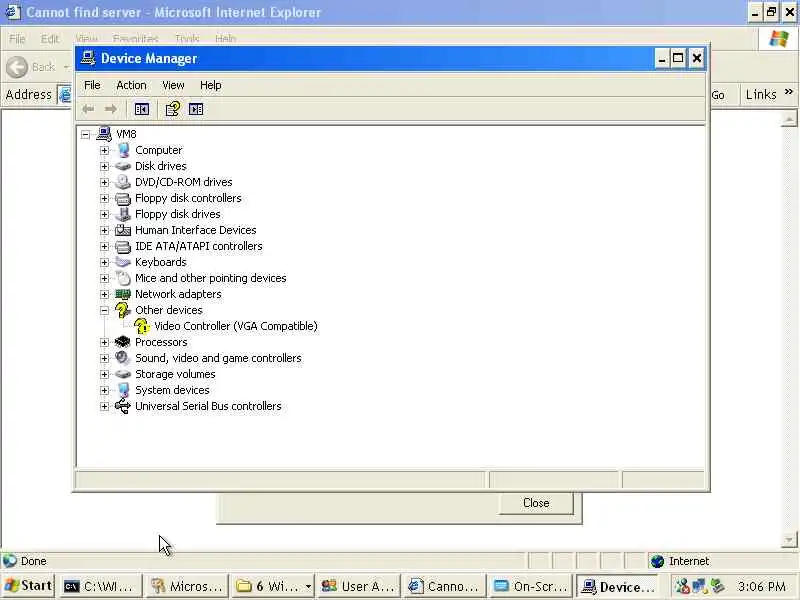Screen dimensions: 800x600
Task: Select the Keyboards category icon
Action: tap(123, 262)
